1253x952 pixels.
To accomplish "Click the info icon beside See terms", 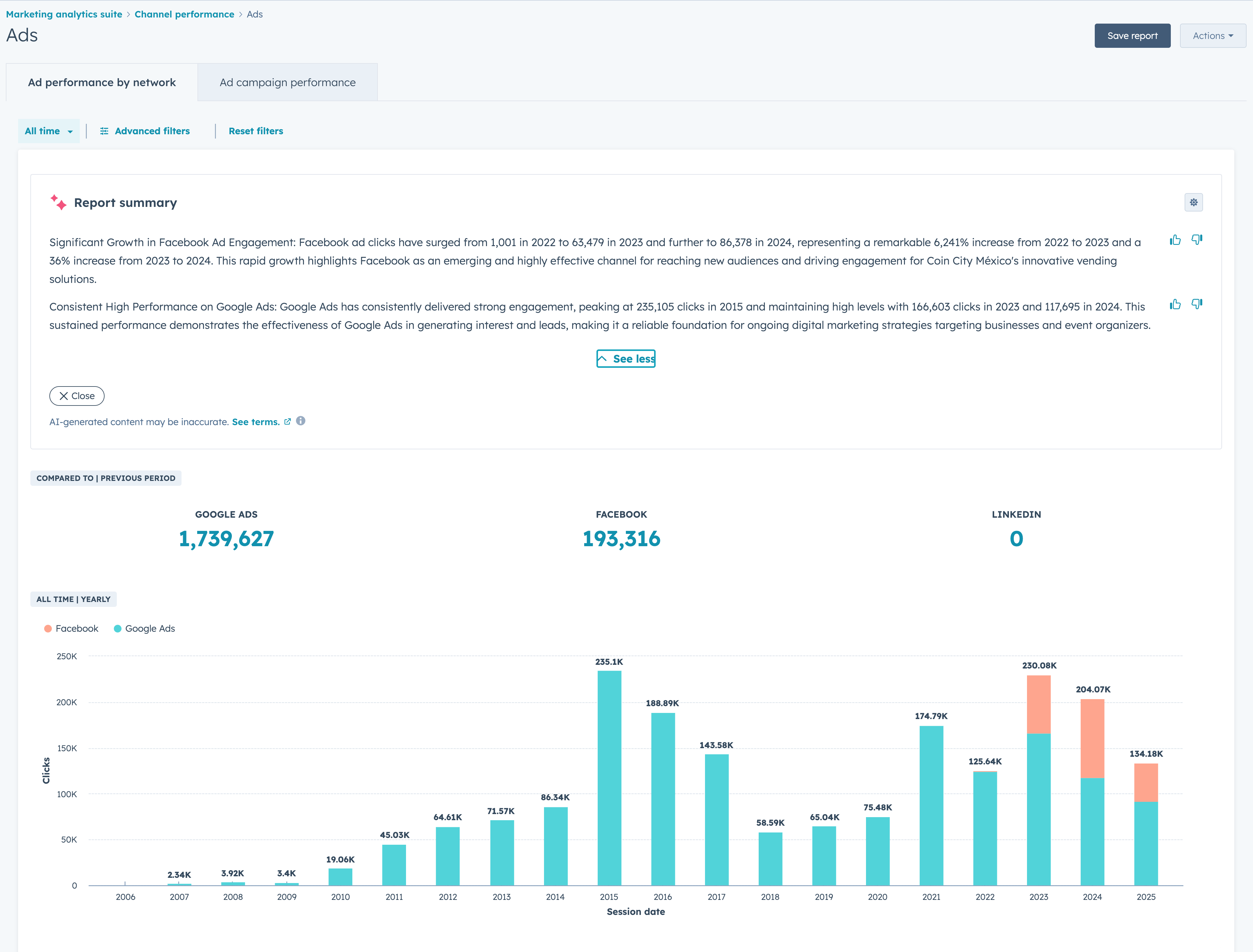I will [301, 421].
